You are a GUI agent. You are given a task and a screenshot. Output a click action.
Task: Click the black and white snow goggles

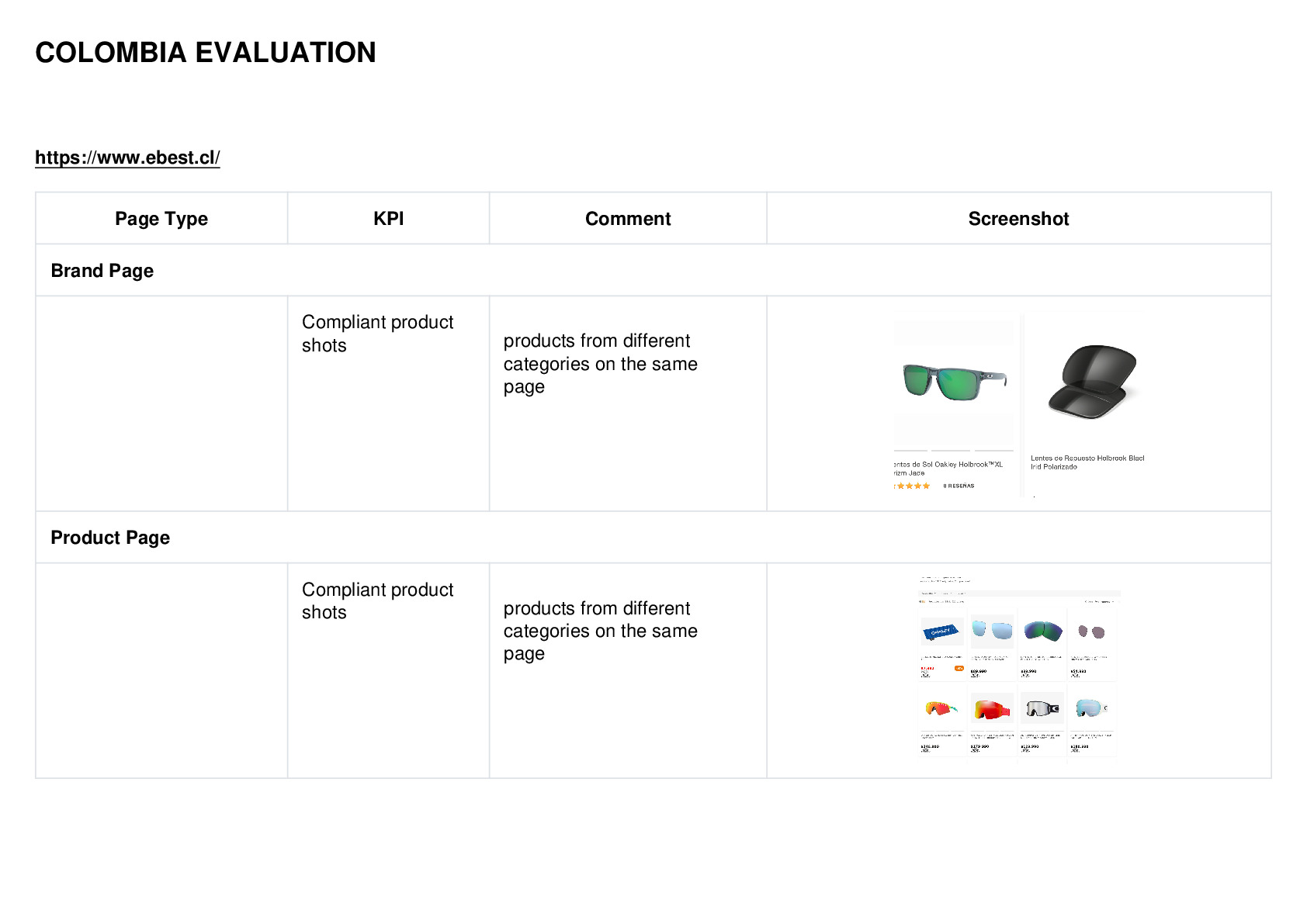coord(1042,708)
